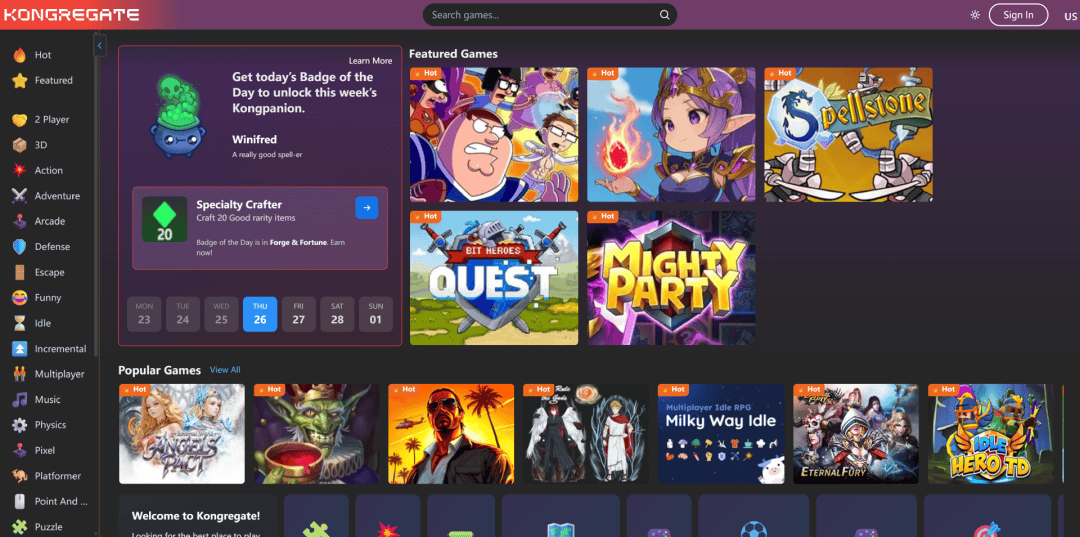Select THU 26 in badge calendar
Image resolution: width=1080 pixels, height=537 pixels.
tap(260, 314)
